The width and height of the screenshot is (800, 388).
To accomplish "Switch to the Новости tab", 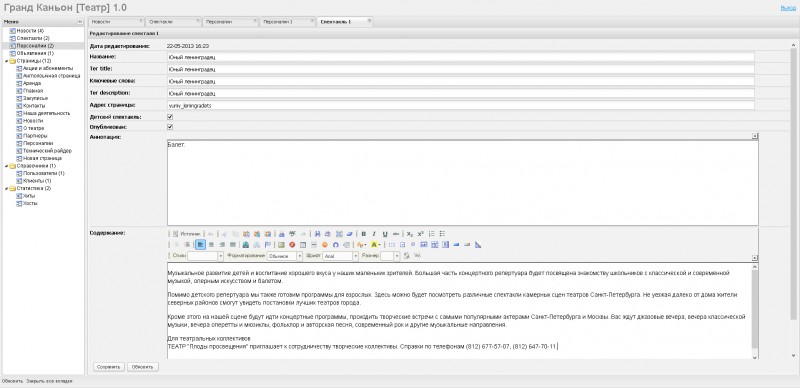I will 115,21.
